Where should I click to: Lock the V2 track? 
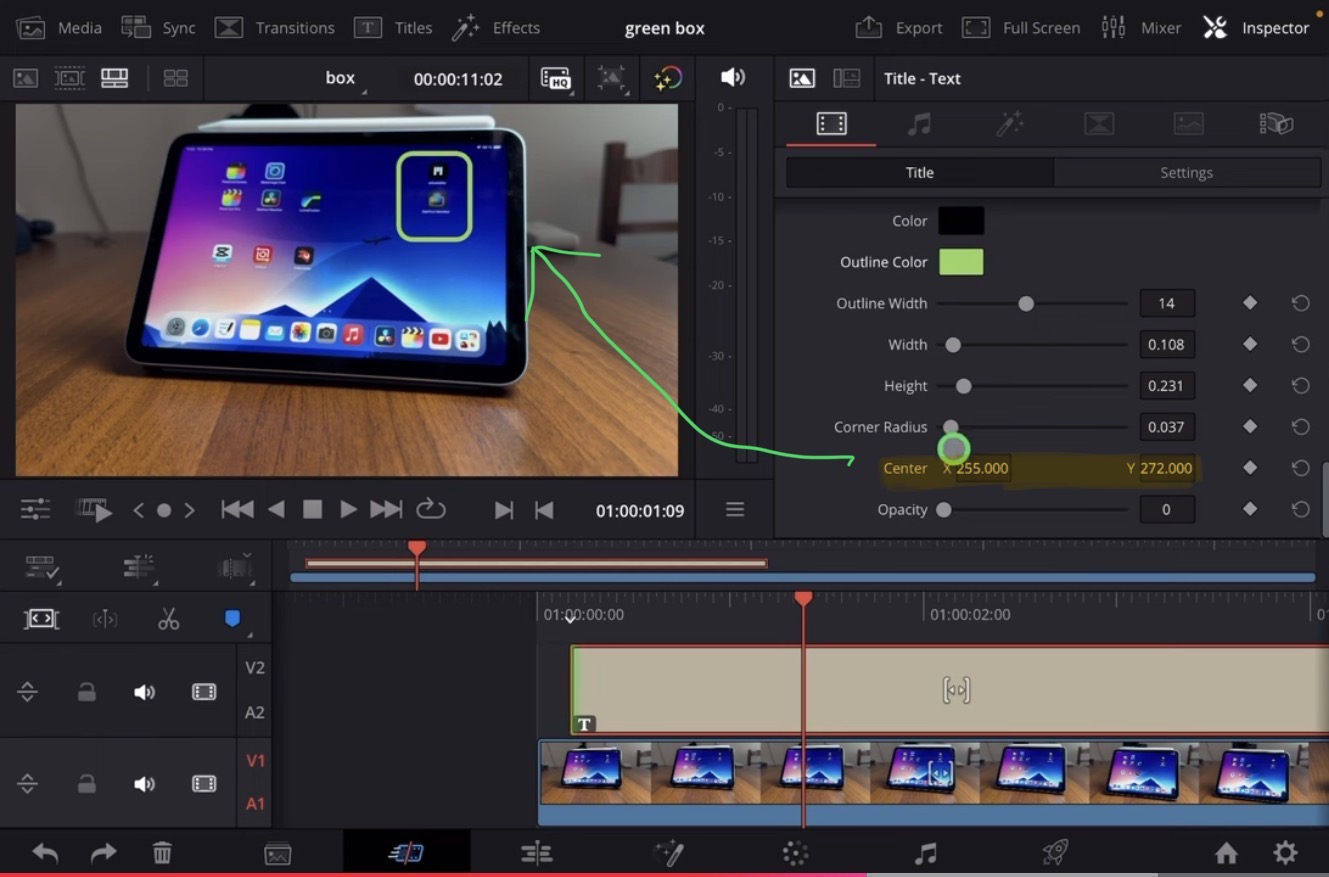click(x=87, y=692)
